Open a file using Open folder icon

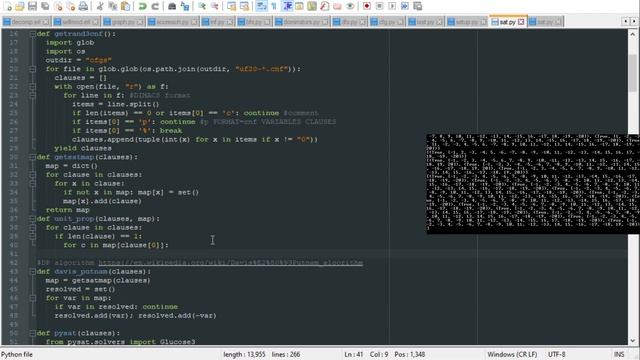(19, 6)
